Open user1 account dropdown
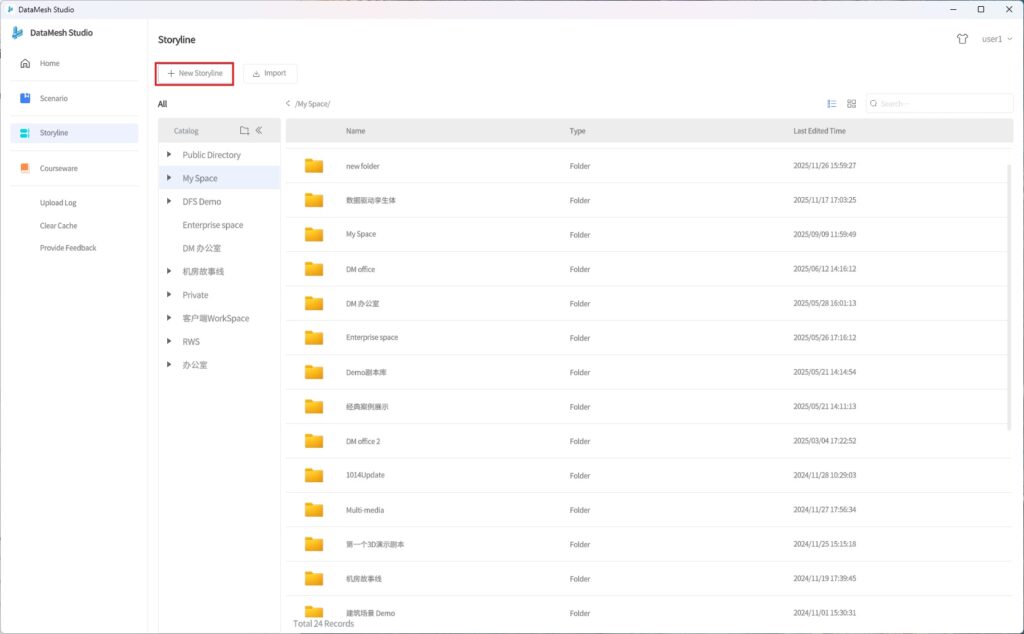The height and width of the screenshot is (634, 1024). point(996,39)
